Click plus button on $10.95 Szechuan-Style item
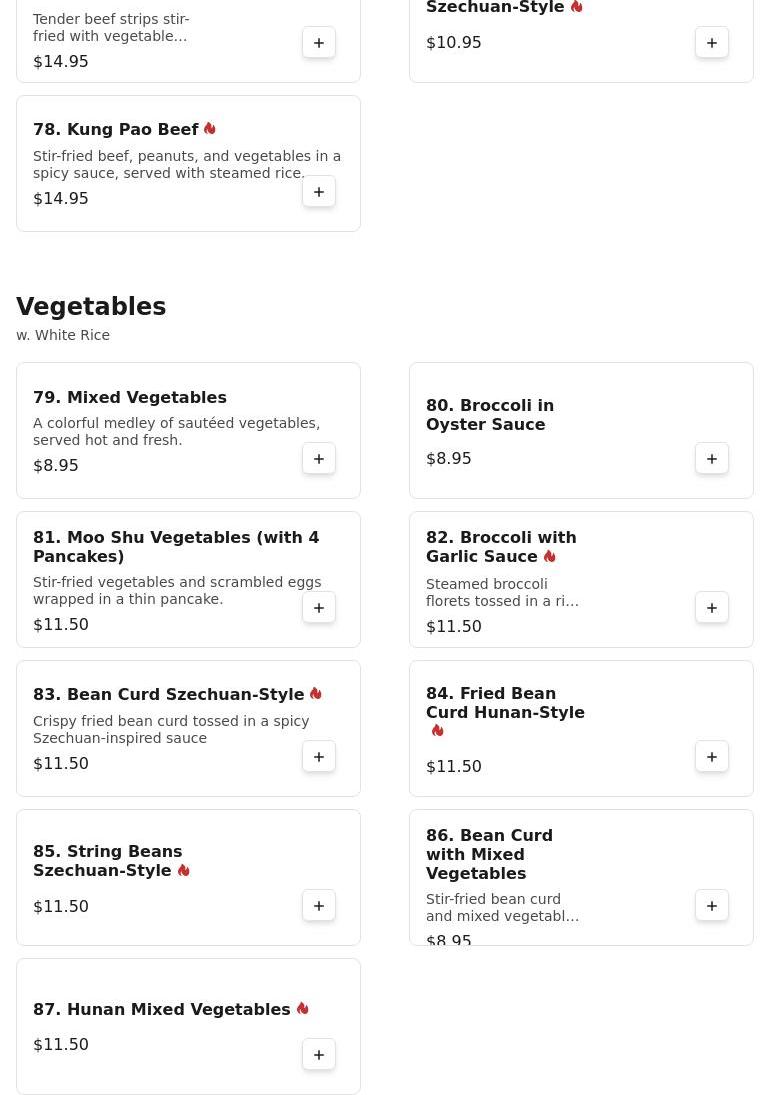The width and height of the screenshot is (770, 1095). [x=711, y=43]
